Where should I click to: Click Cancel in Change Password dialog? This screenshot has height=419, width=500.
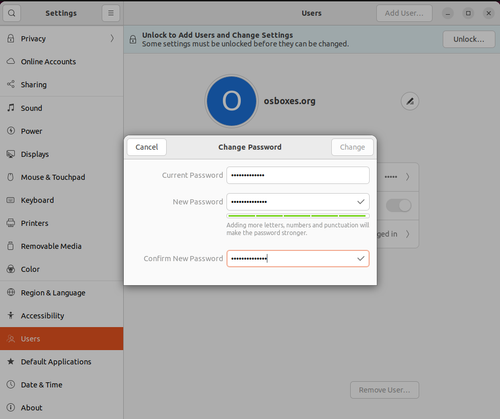(147, 147)
